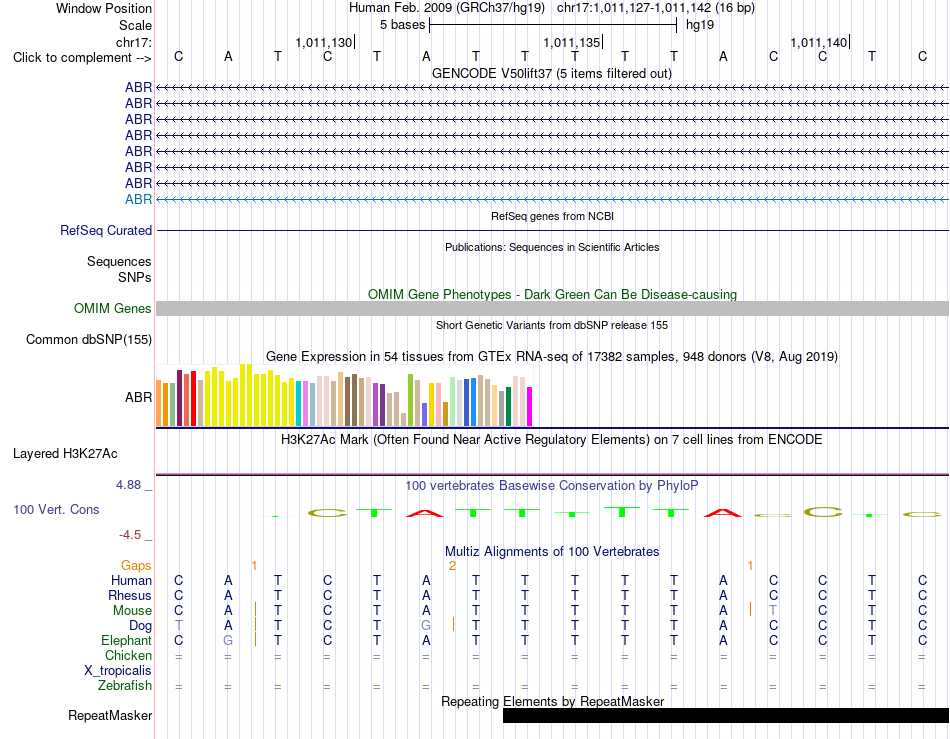
Task: Click the magenta bar in the GTEx chart
Action: (530, 406)
